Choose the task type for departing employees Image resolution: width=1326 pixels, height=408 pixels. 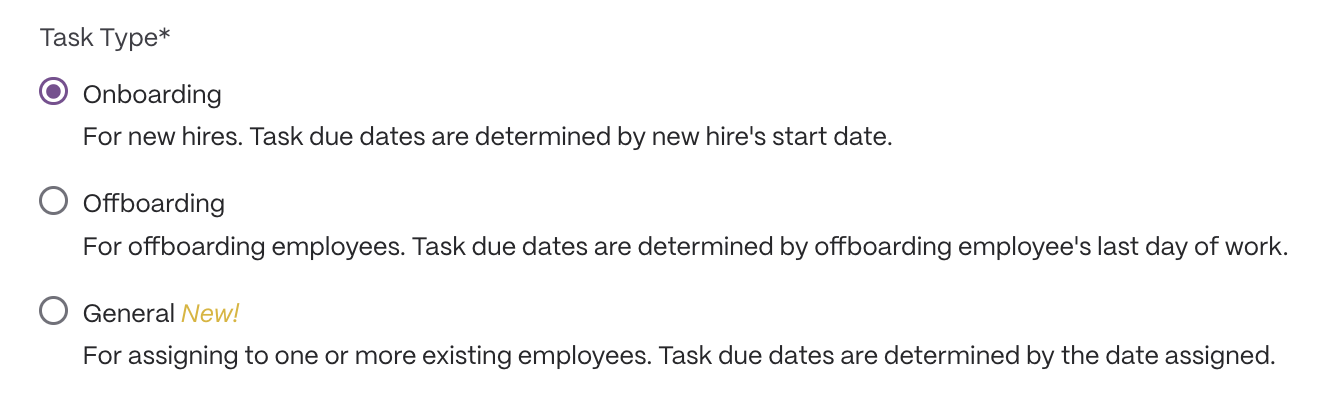[x=53, y=201]
